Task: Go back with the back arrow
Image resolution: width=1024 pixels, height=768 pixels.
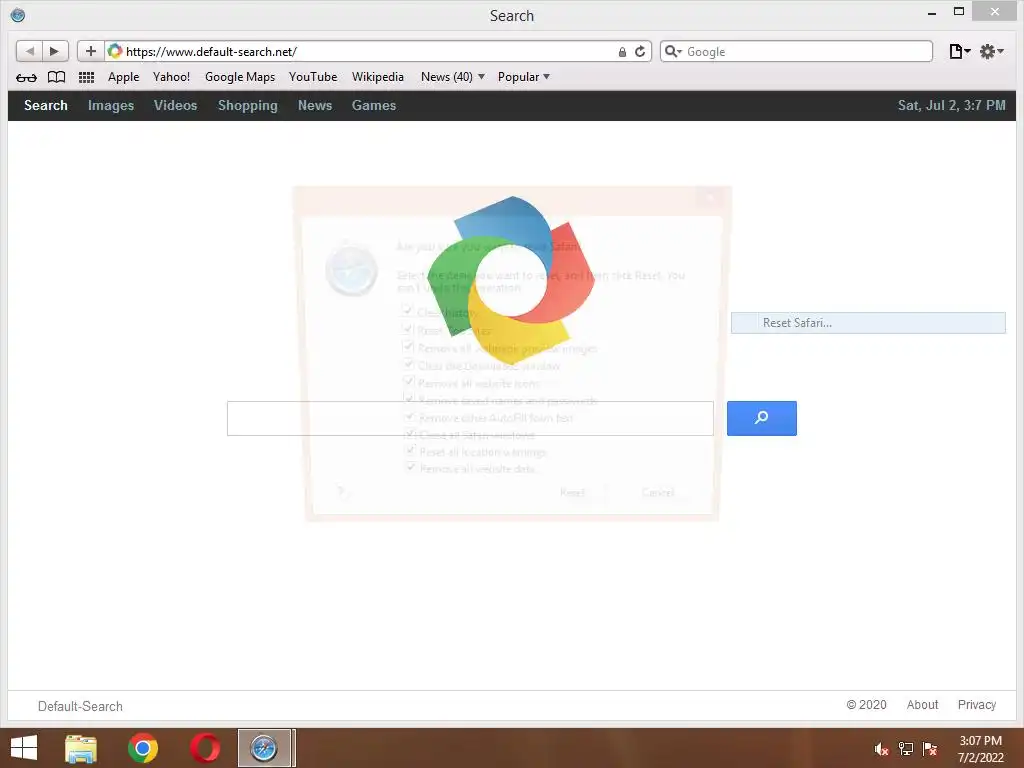Action: (29, 51)
